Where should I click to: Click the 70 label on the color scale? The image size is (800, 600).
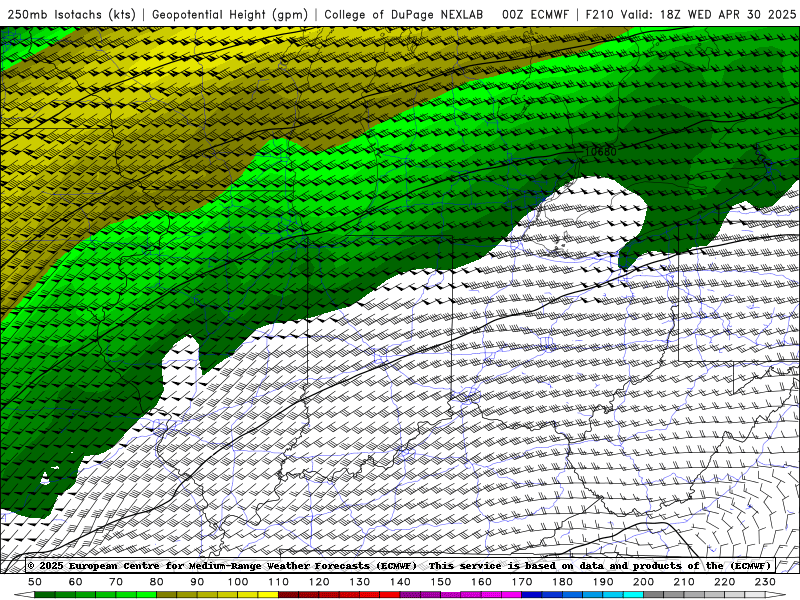116,582
